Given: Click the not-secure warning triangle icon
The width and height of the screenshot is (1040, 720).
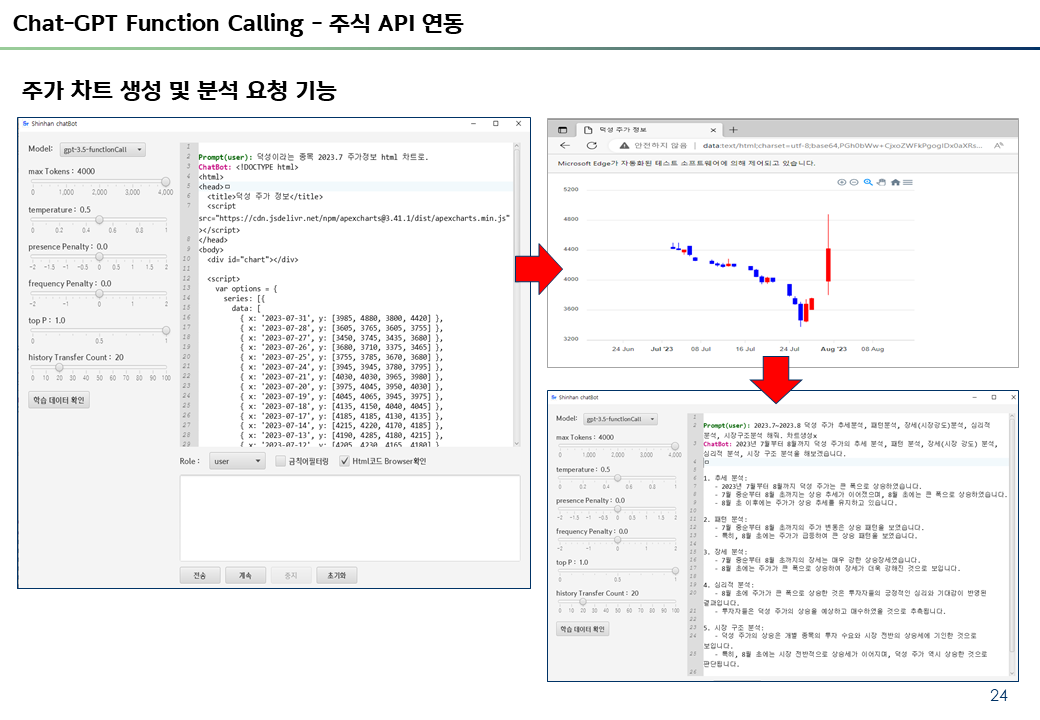Looking at the screenshot, I should (x=624, y=145).
